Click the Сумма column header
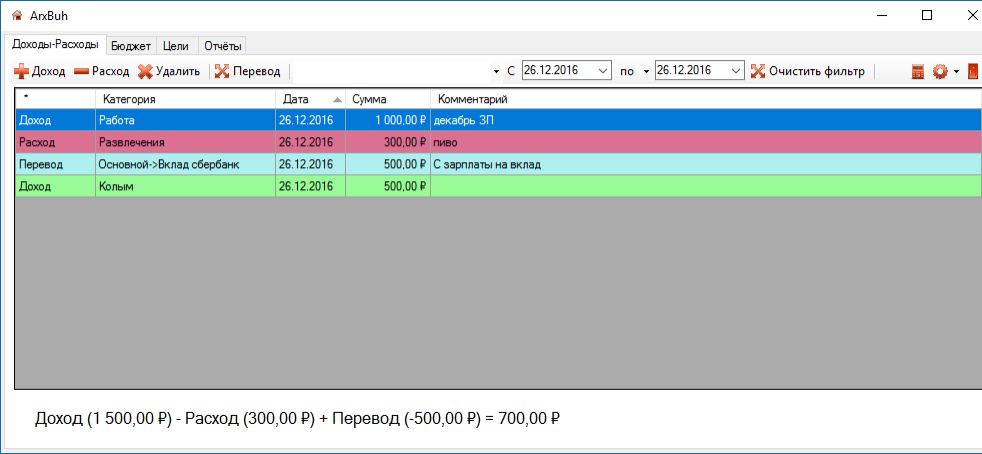 [387, 99]
